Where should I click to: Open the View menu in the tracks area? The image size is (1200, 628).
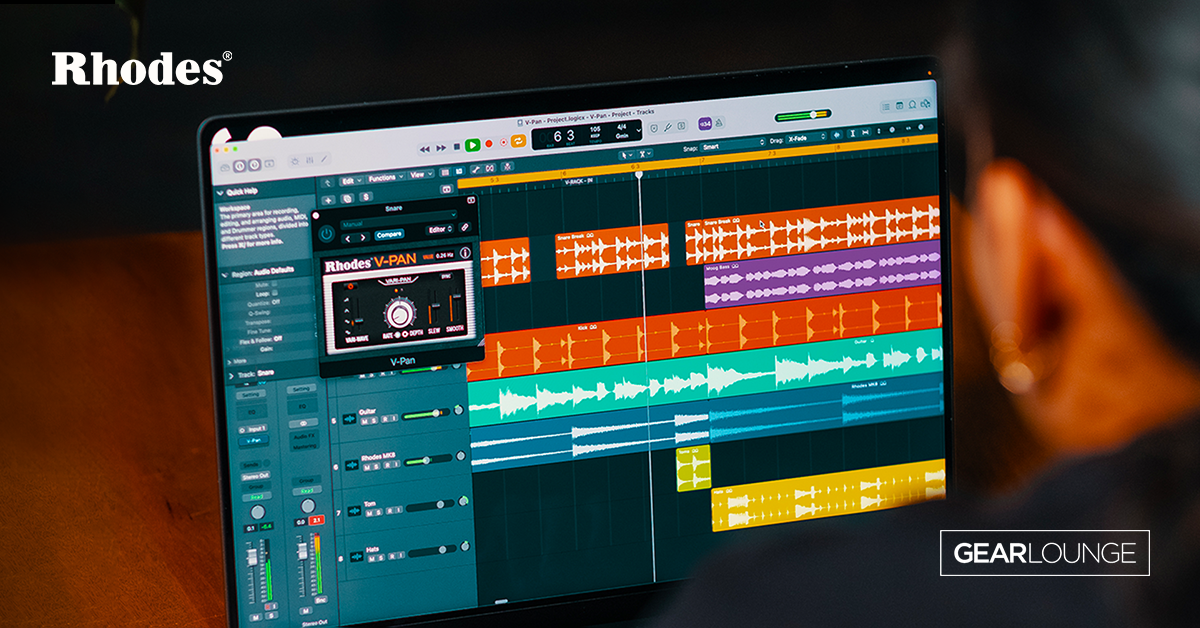tap(419, 175)
